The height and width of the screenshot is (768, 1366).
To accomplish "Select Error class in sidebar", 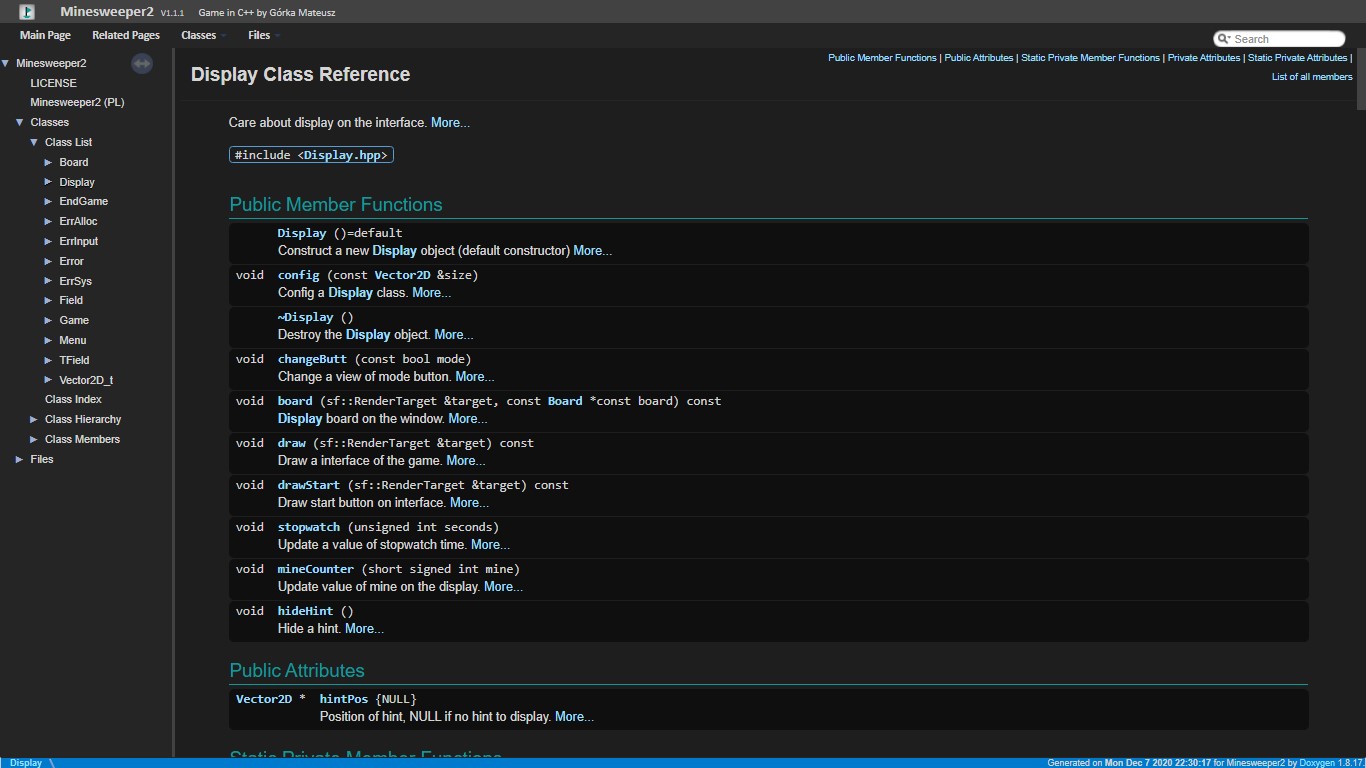I will point(72,261).
